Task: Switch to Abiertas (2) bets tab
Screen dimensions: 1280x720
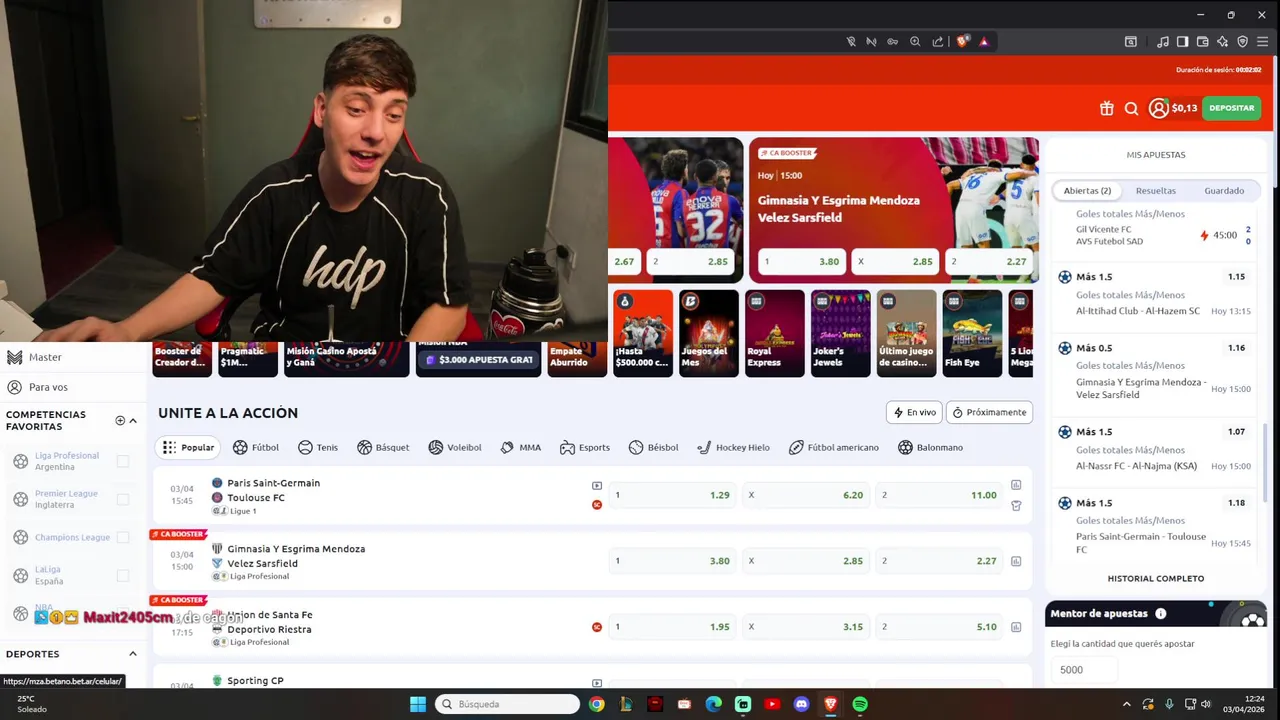Action: click(1087, 190)
